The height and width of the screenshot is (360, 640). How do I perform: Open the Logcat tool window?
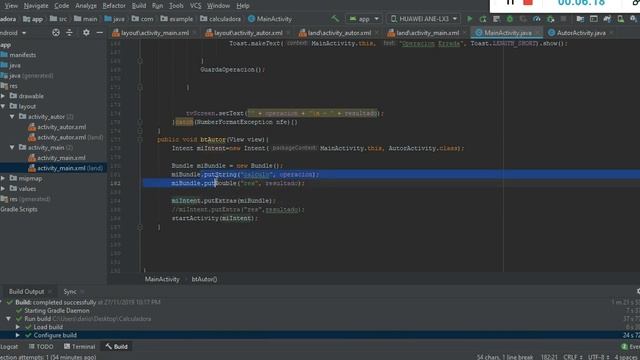(x=9, y=347)
